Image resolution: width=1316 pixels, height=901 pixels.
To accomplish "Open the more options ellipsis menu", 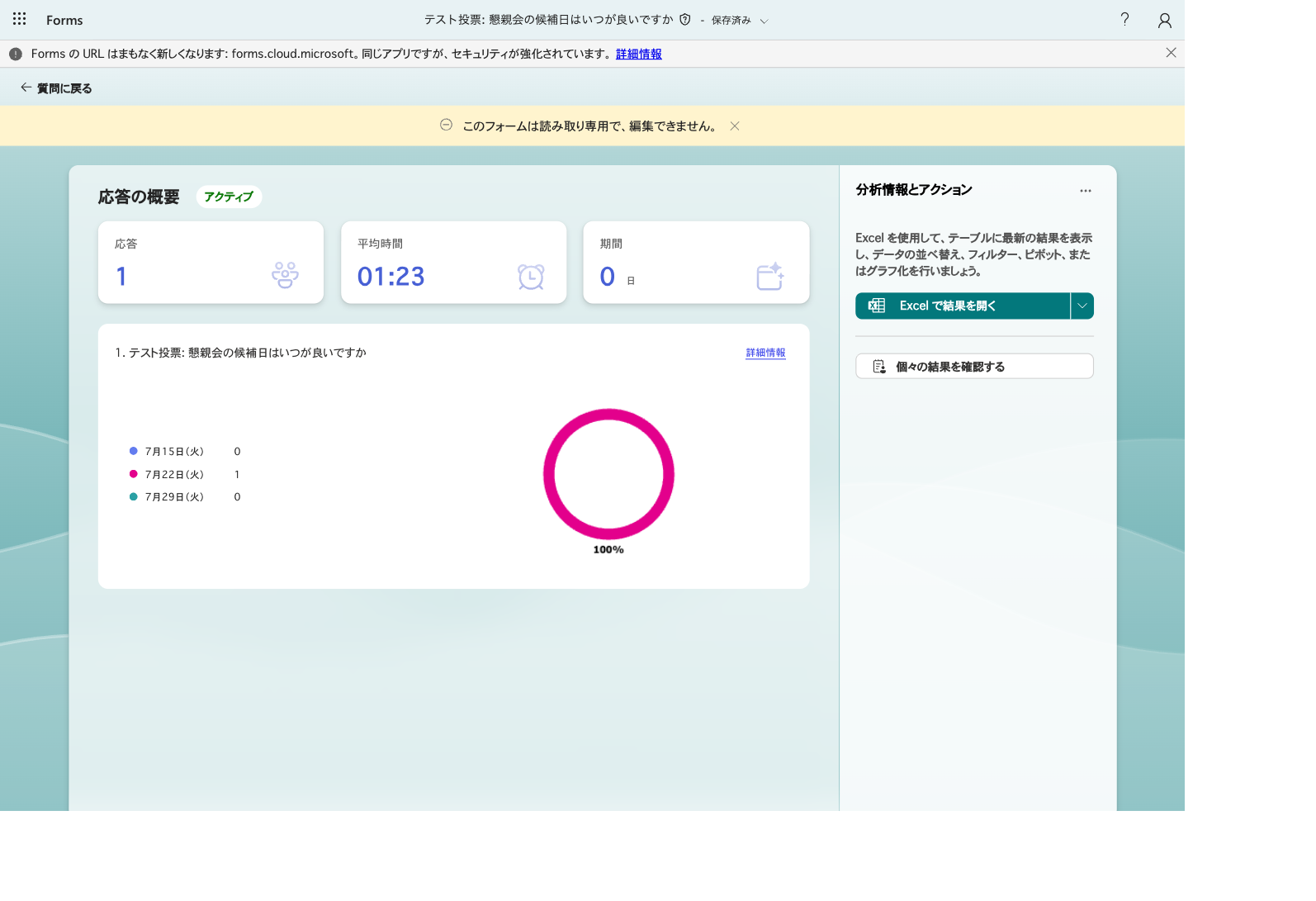I will click(1086, 191).
